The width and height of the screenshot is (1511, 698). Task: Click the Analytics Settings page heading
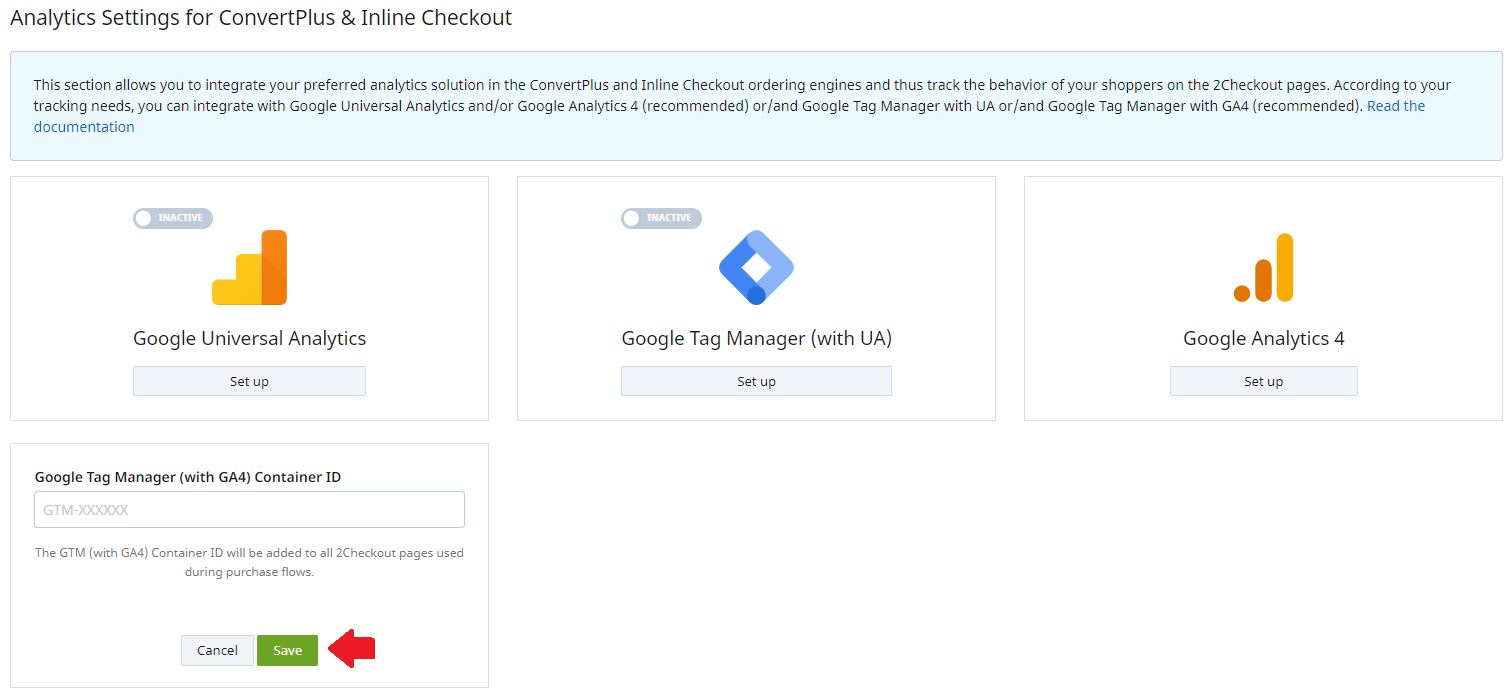pos(259,17)
